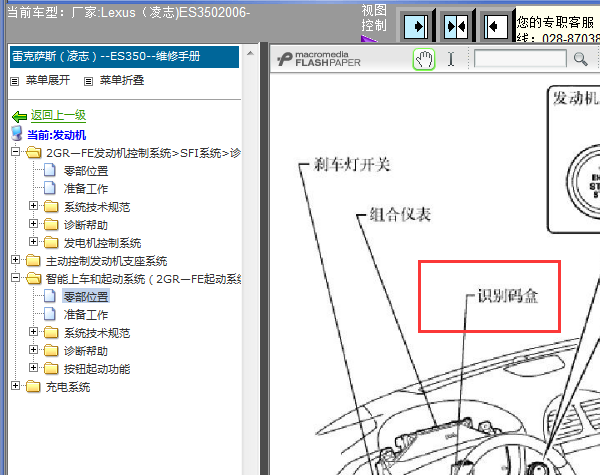
Task: Click the 菜单折叠 menu collapse icon
Action: [88, 81]
